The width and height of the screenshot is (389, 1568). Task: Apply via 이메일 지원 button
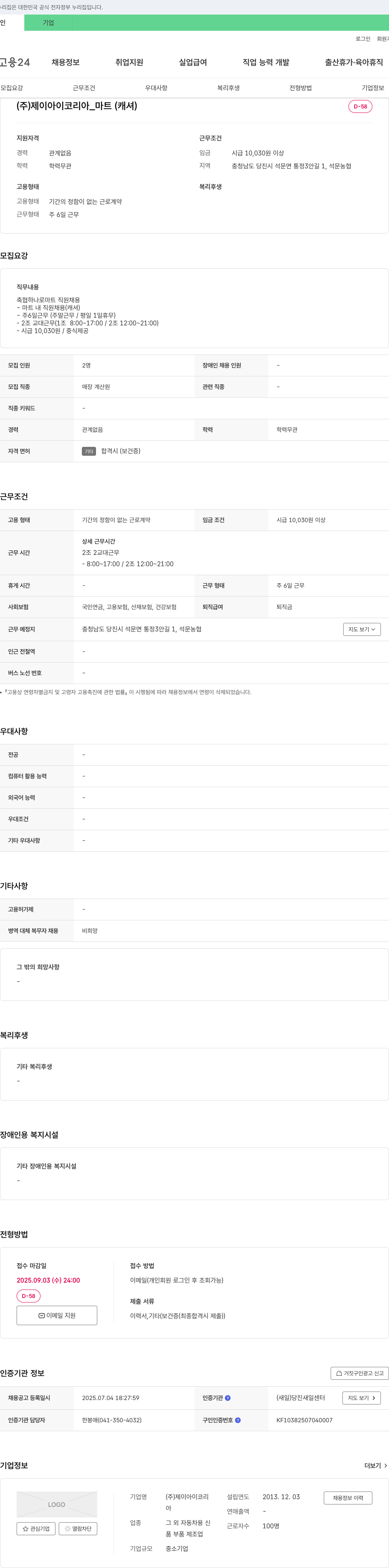click(57, 1315)
